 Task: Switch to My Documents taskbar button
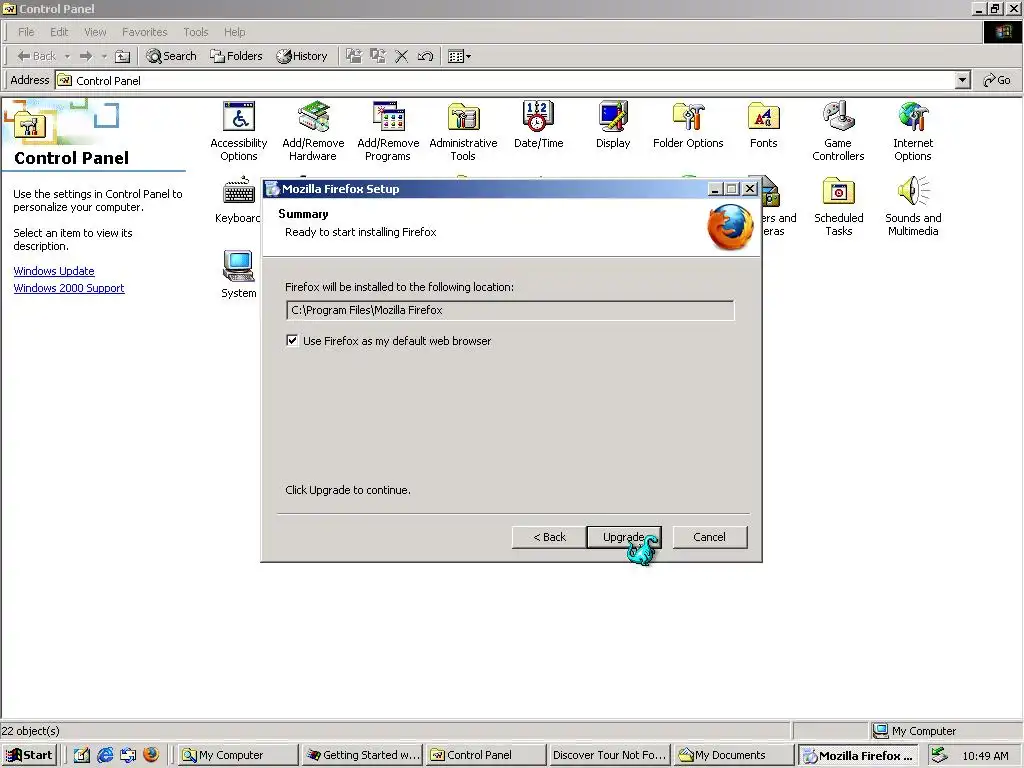click(x=733, y=755)
